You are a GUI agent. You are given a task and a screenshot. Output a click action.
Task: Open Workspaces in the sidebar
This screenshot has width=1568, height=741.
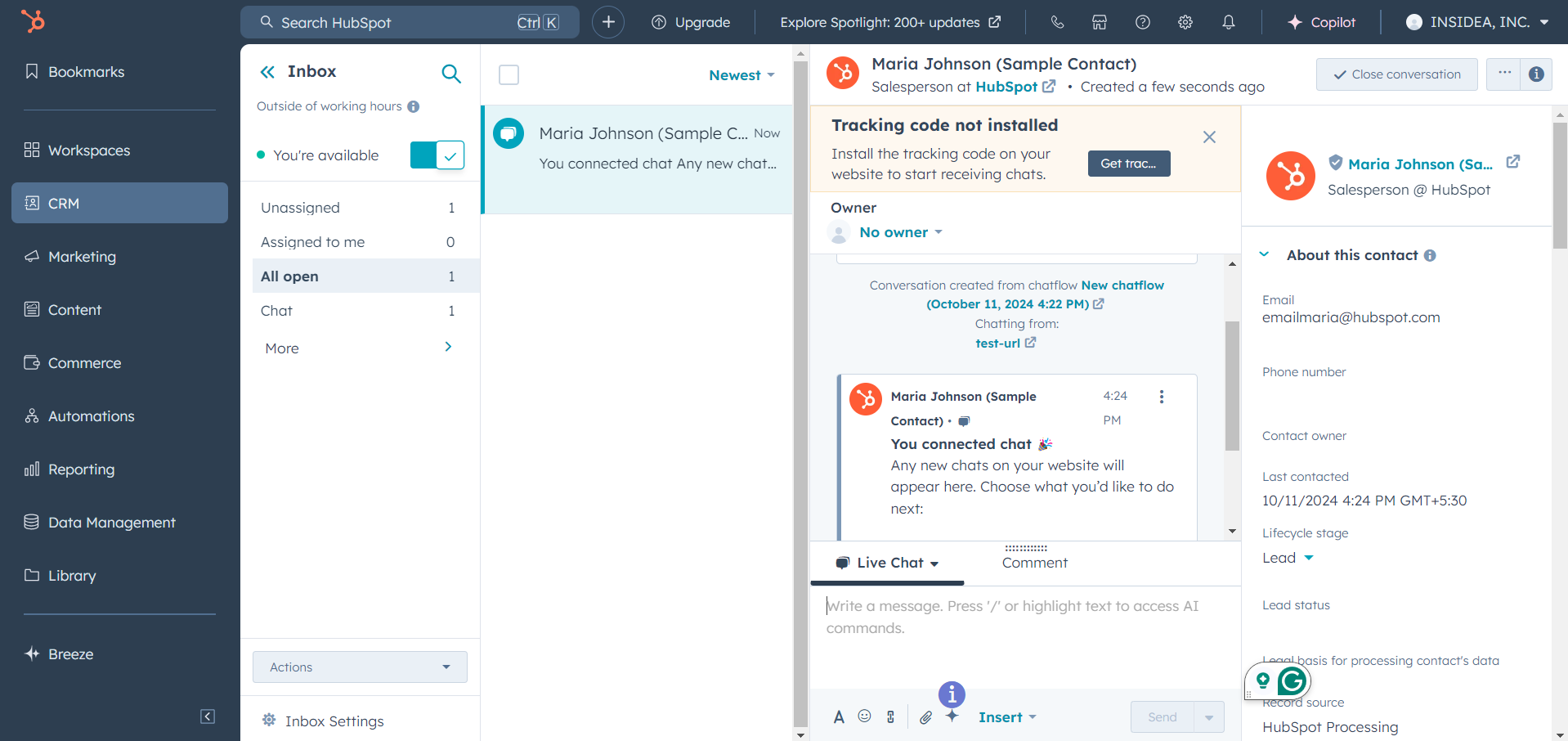point(119,150)
